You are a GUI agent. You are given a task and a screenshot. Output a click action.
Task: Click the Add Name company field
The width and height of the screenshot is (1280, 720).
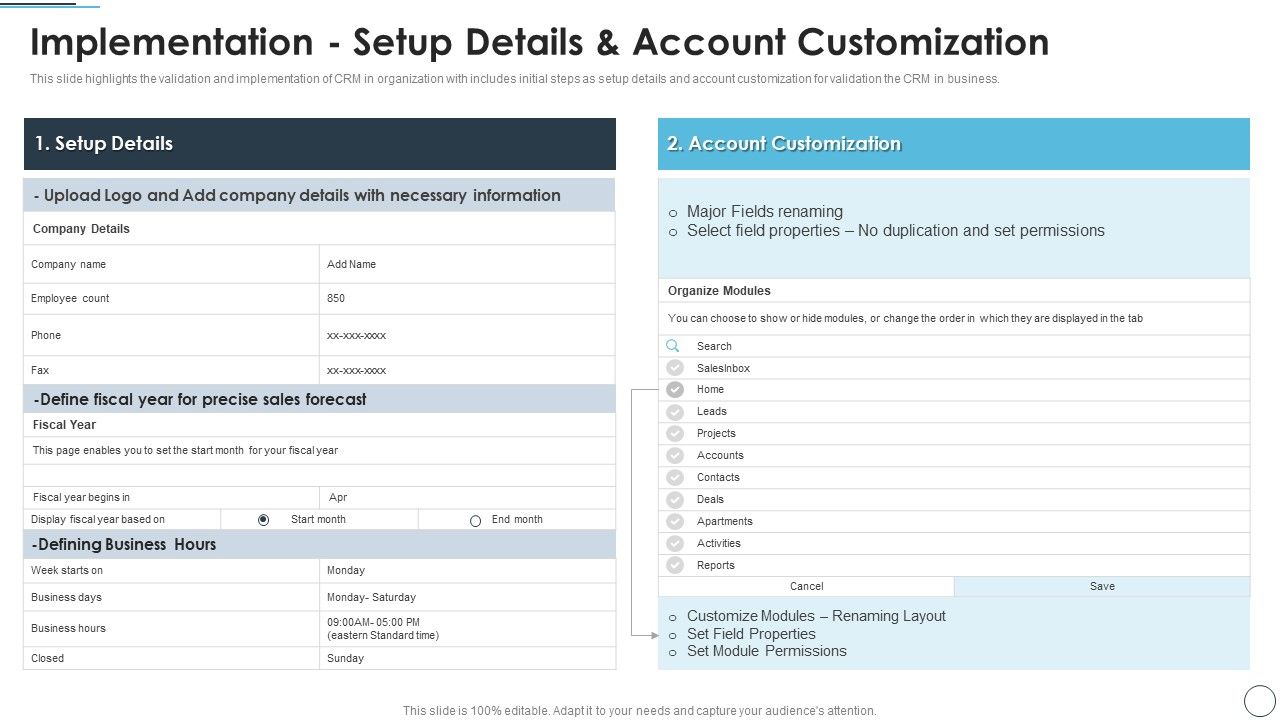click(x=468, y=263)
